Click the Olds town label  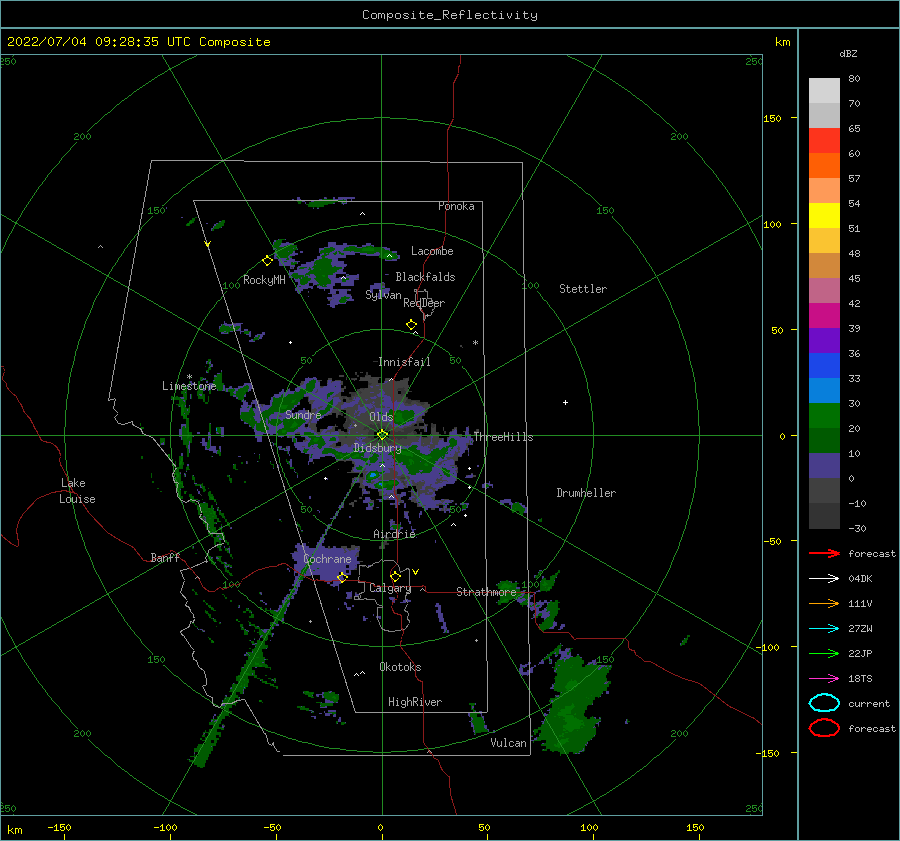tap(381, 417)
